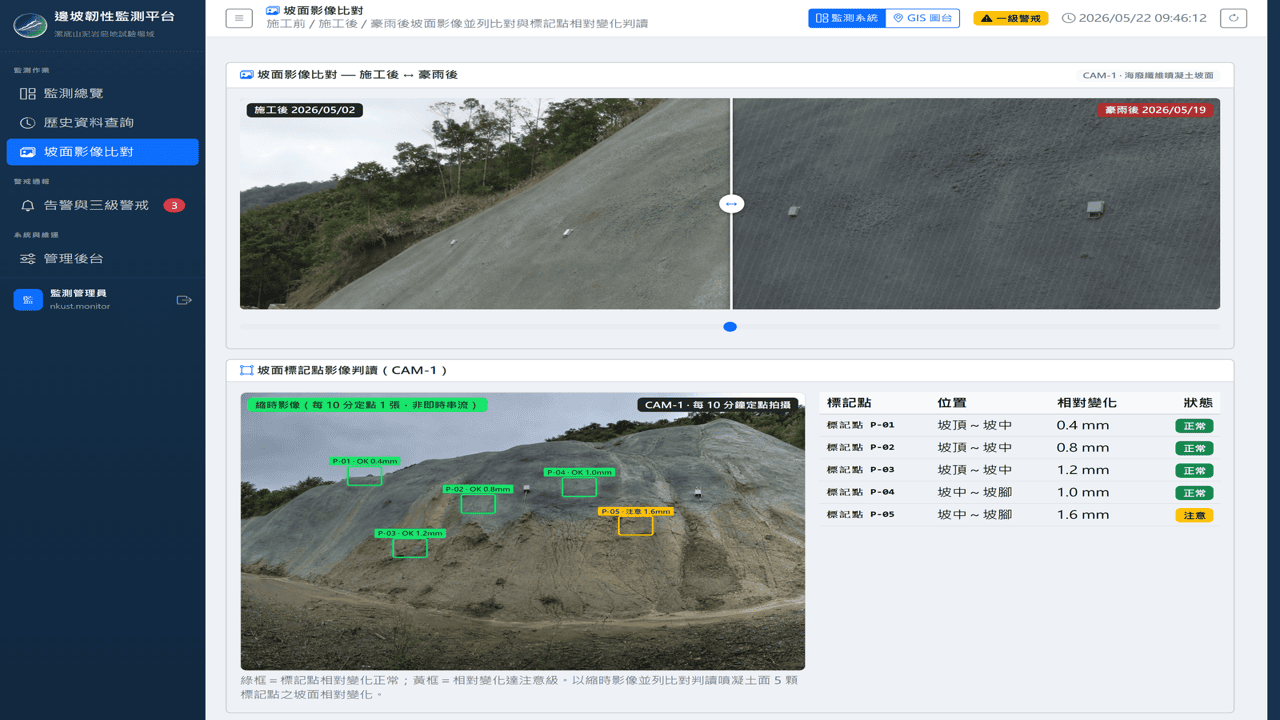The image size is (1280, 720).
Task: Click the comparison slider track
Action: click(730, 327)
